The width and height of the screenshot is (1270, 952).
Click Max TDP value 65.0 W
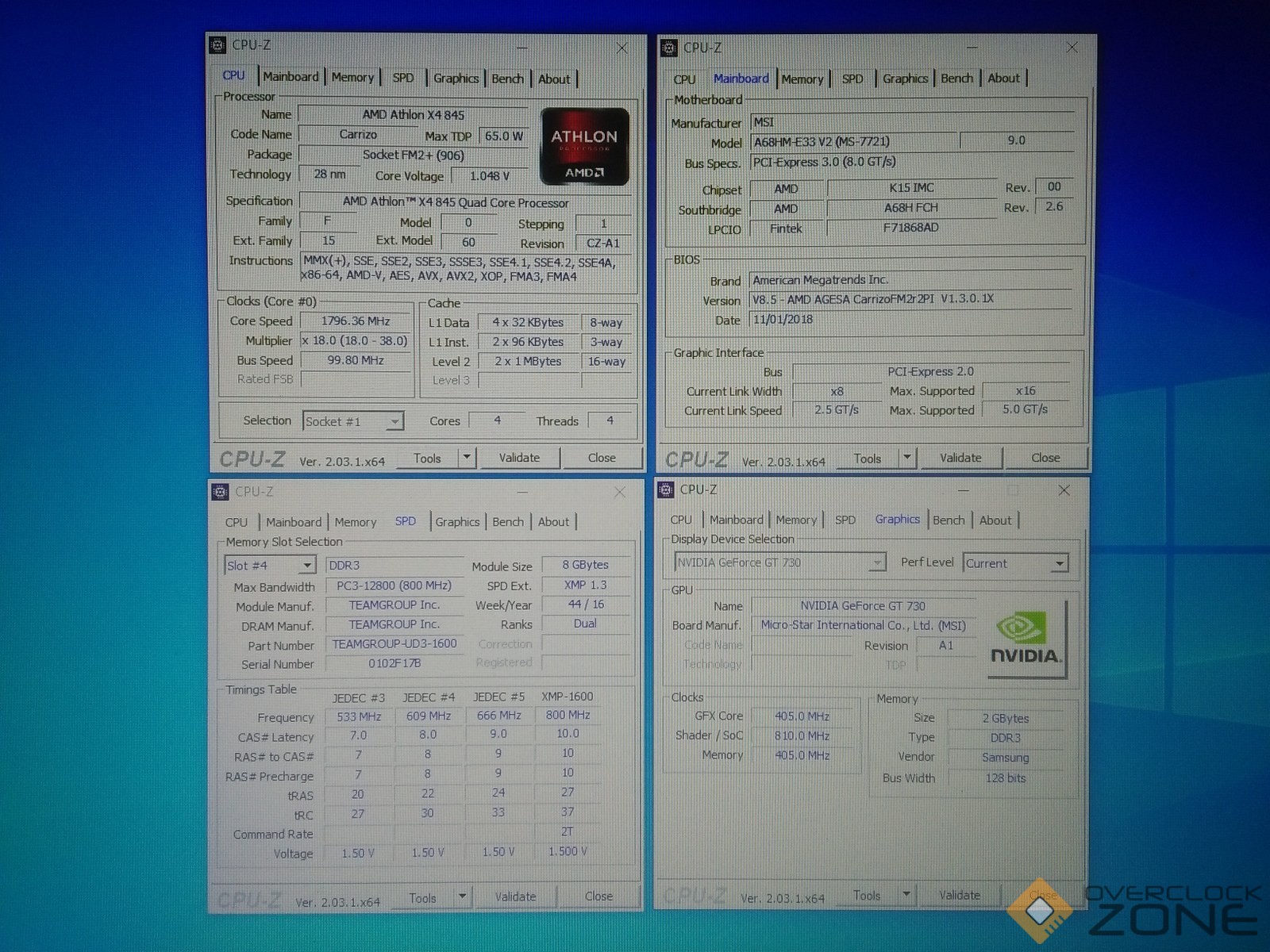(504, 136)
